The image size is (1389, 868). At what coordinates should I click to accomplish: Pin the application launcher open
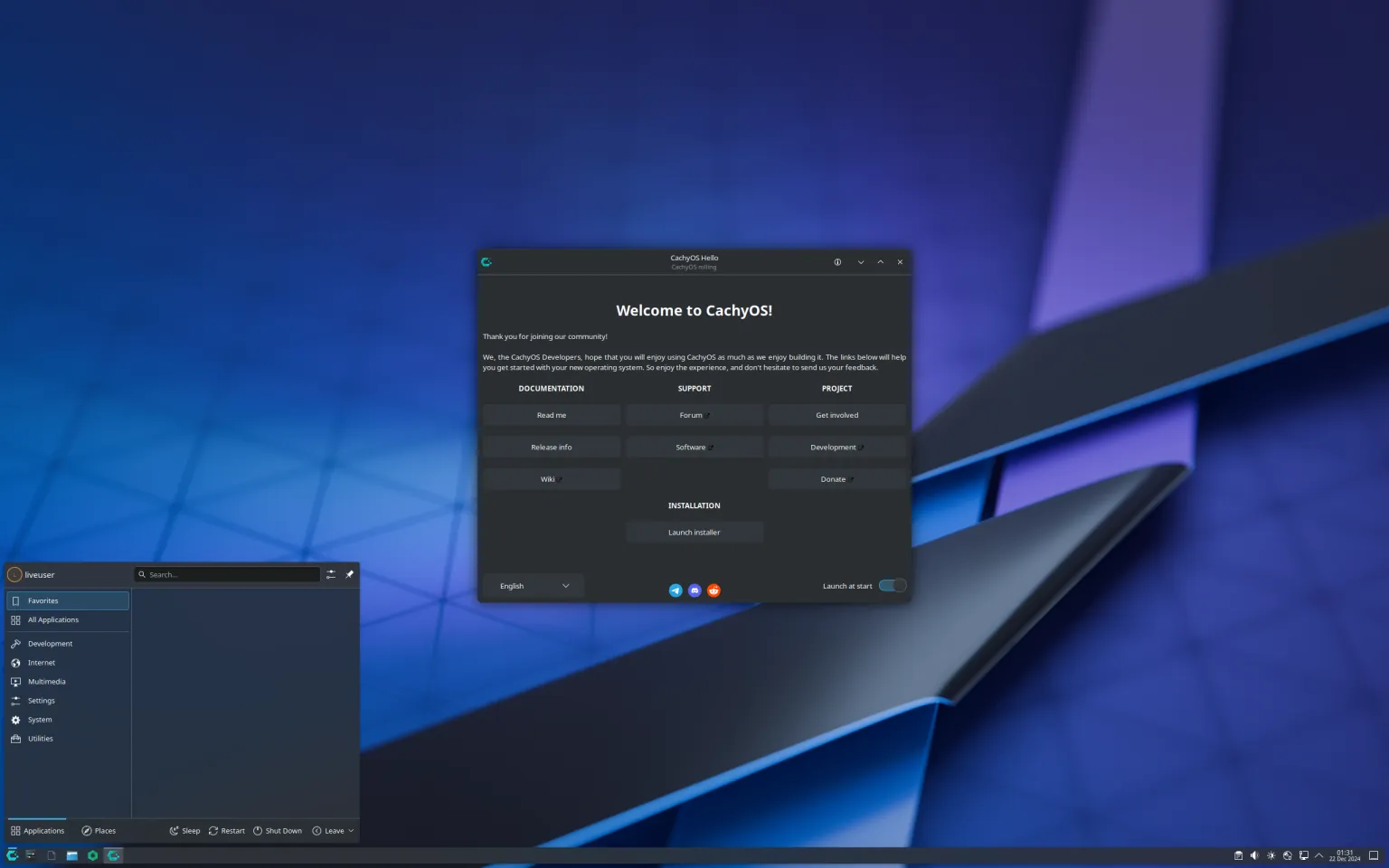[350, 574]
